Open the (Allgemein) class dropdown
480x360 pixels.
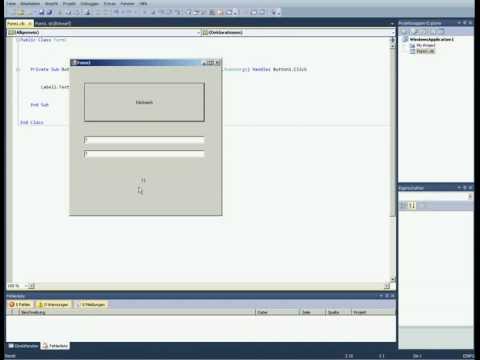(x=104, y=32)
